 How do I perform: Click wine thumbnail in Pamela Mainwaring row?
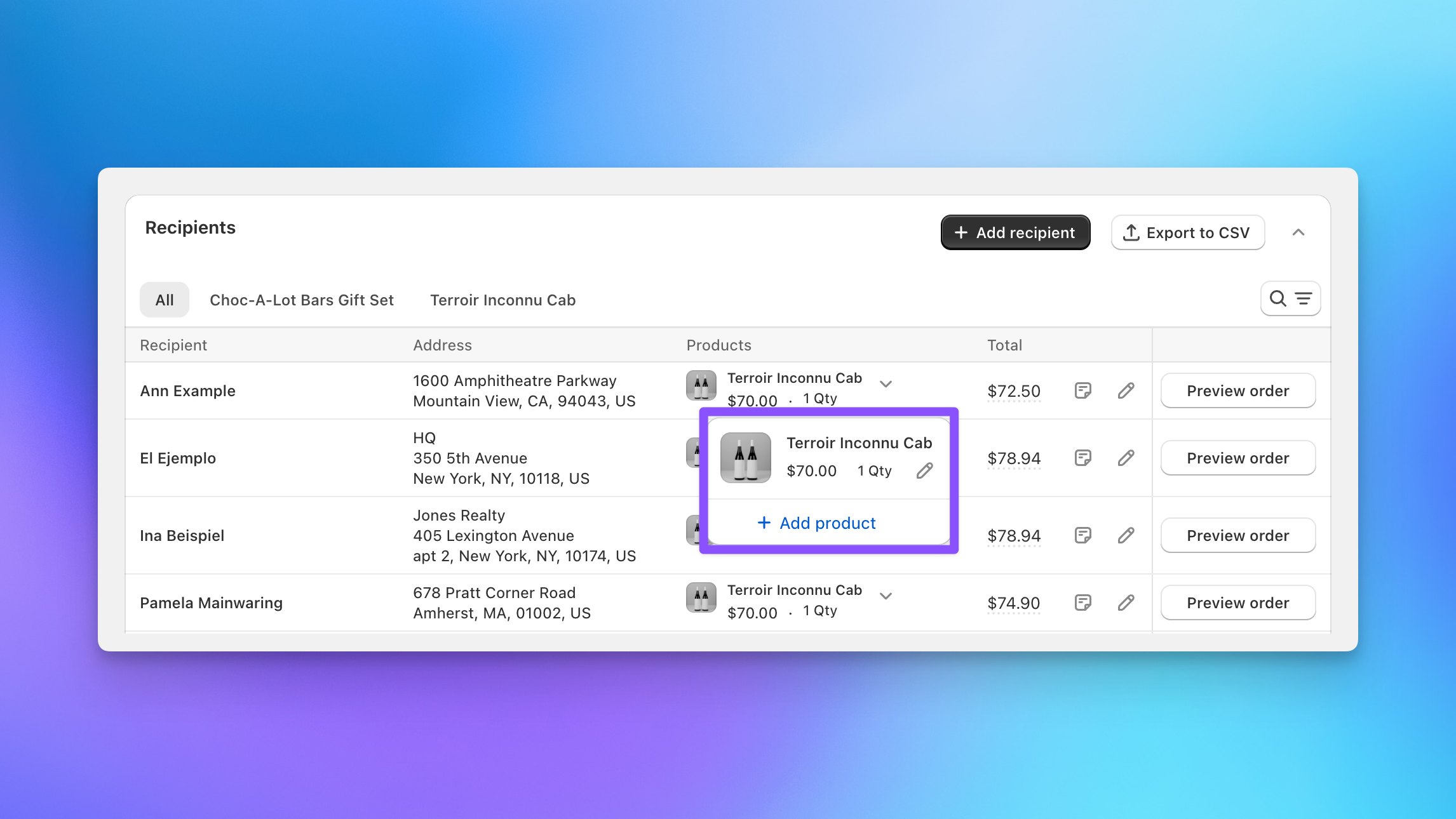pyautogui.click(x=701, y=597)
